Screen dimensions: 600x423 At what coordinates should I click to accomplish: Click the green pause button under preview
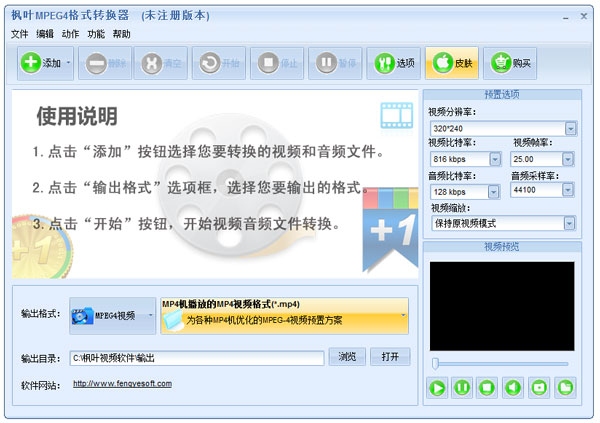(462, 388)
